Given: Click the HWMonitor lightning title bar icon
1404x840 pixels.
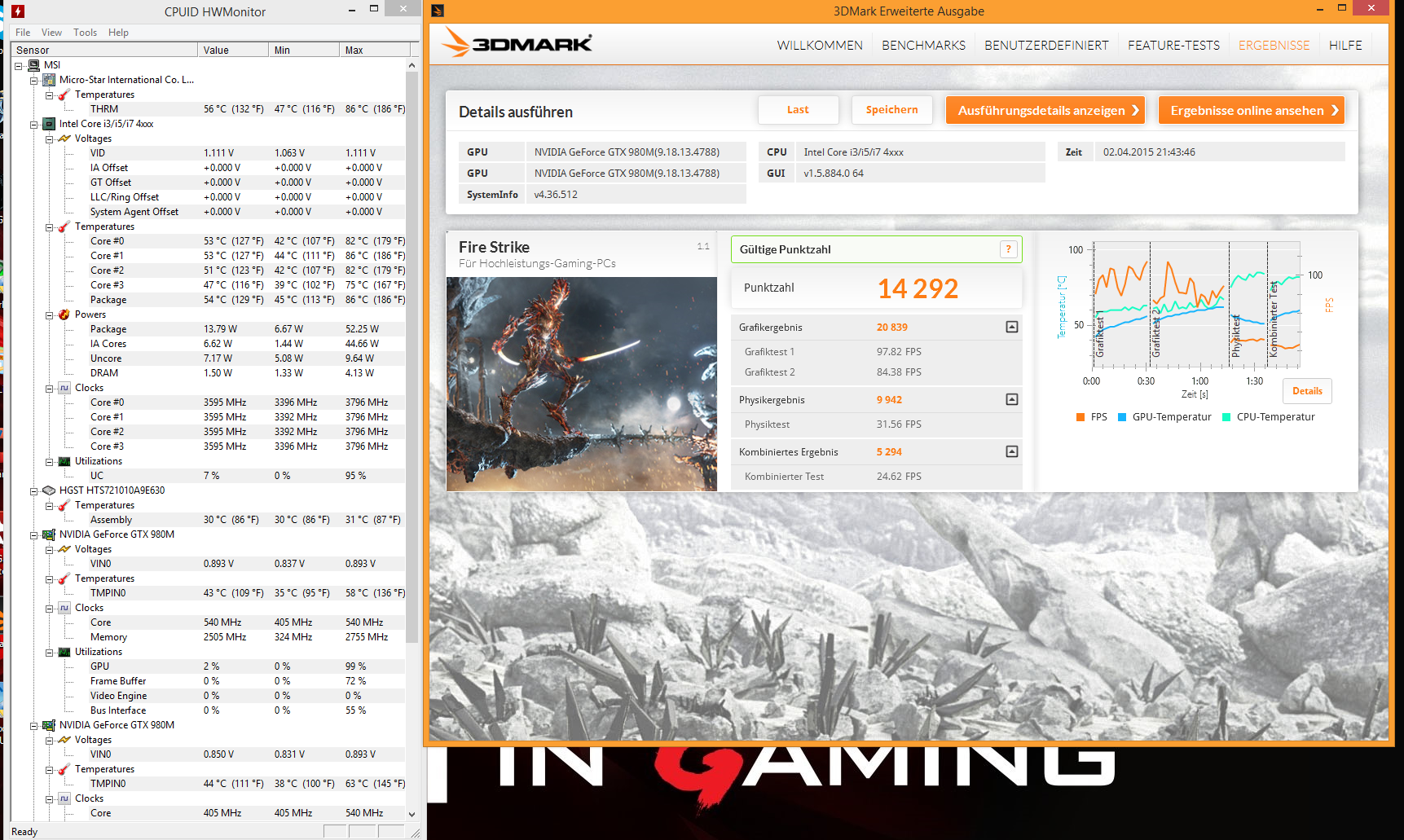Looking at the screenshot, I should pyautogui.click(x=17, y=11).
